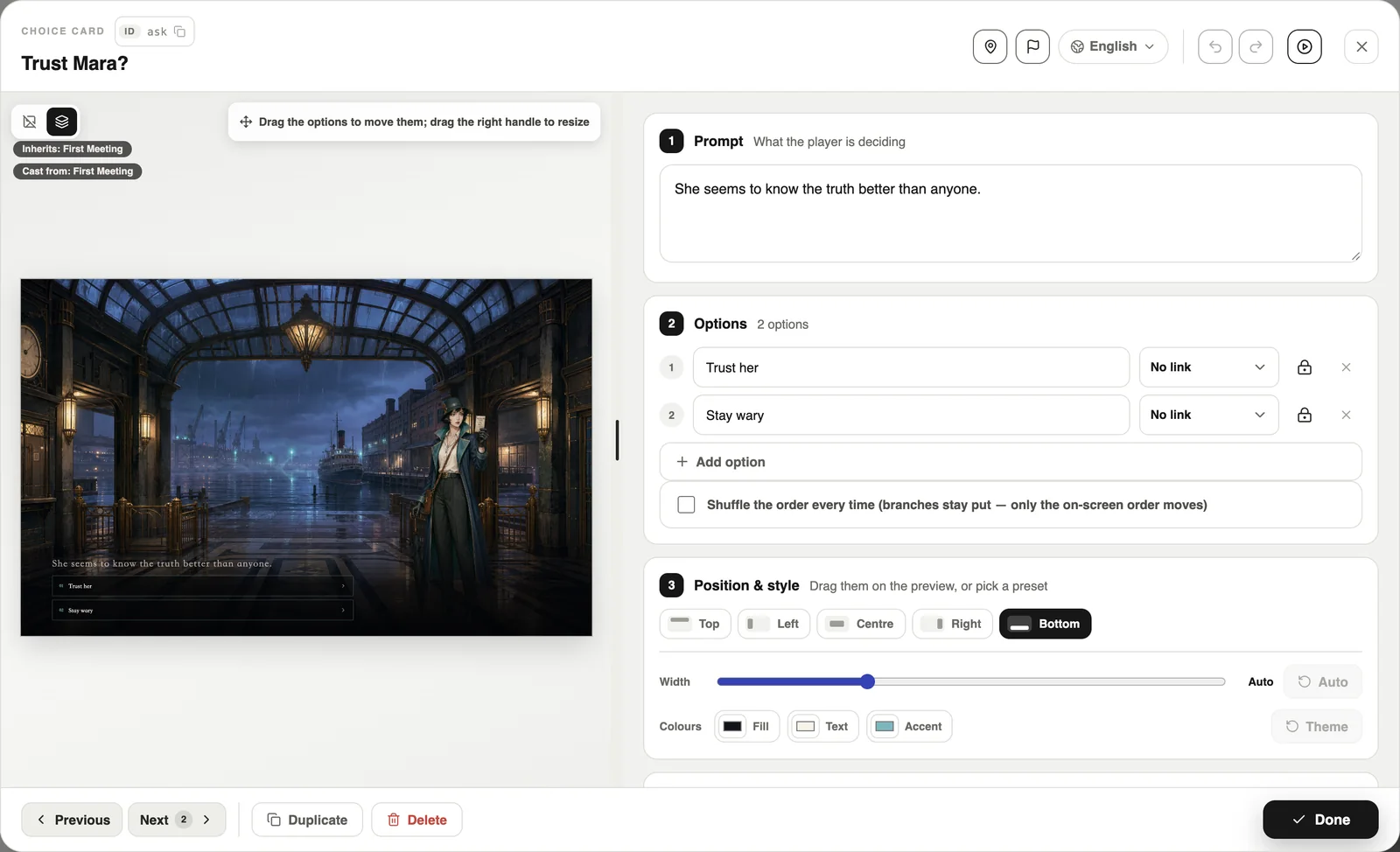Image resolution: width=1400 pixels, height=852 pixels.
Task: Toggle the lock for 'Trust her' option
Action: coord(1304,367)
